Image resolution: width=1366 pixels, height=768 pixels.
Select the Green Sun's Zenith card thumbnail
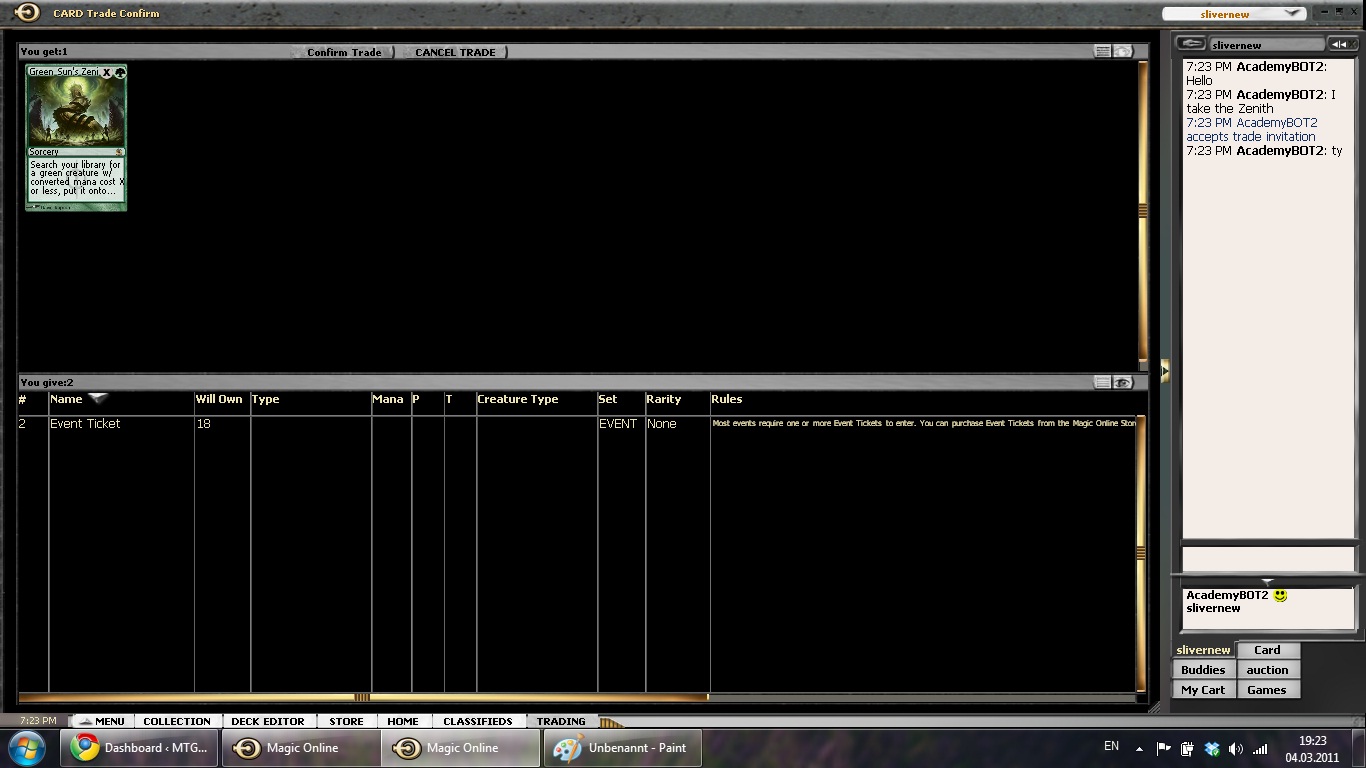tap(76, 137)
